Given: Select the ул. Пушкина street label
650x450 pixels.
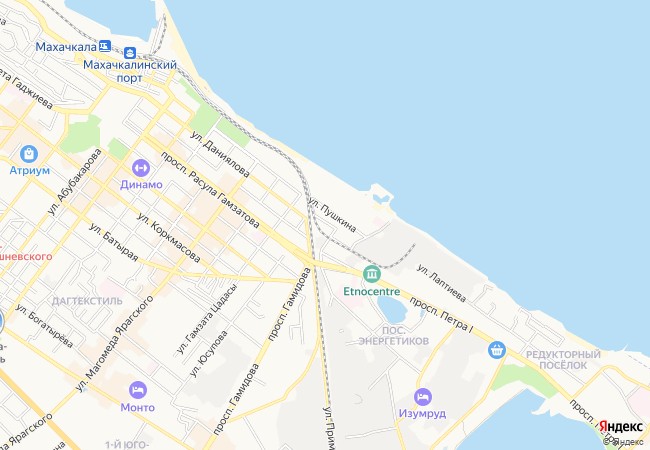Looking at the screenshot, I should [332, 215].
